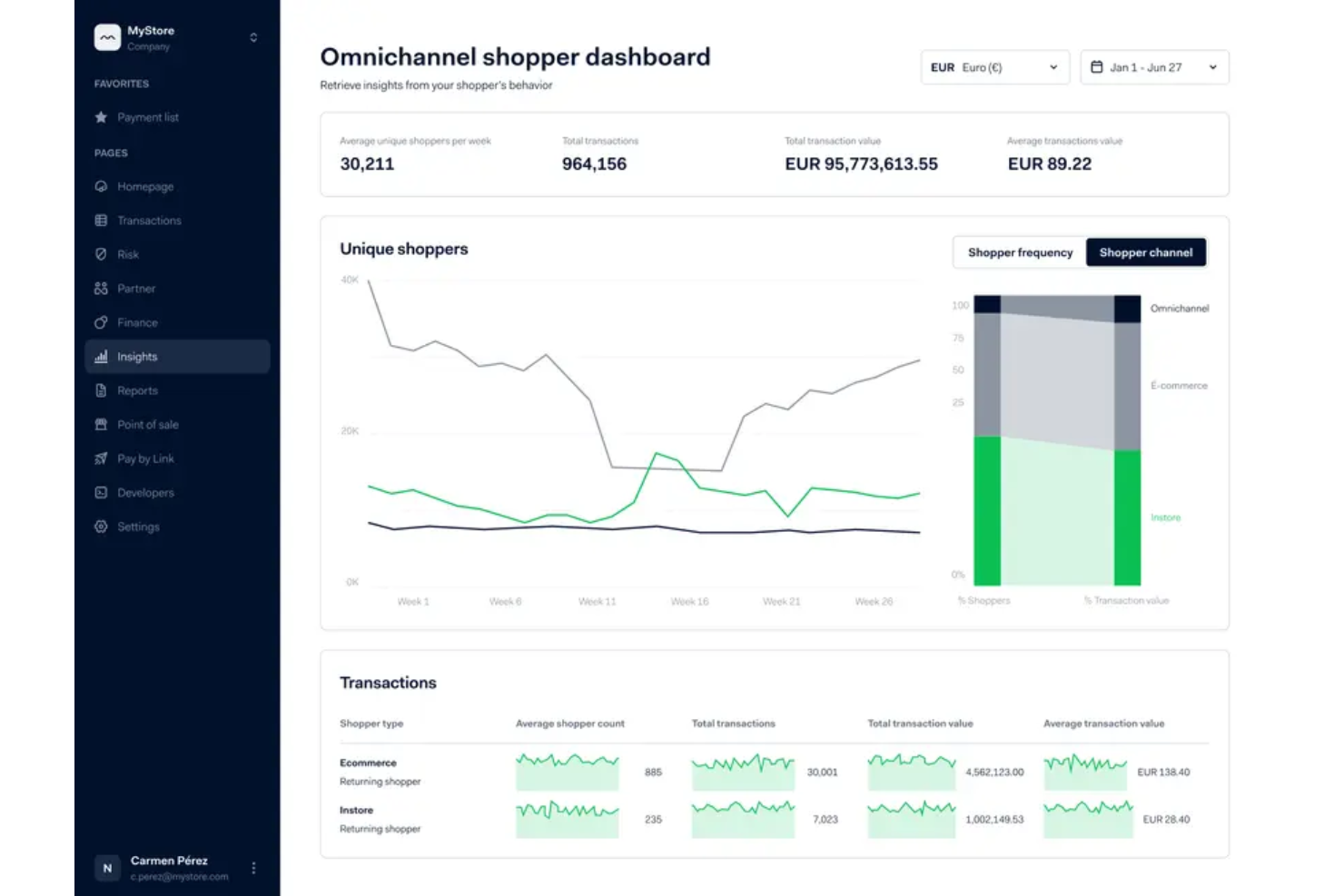Expand the MyStore company switcher
The image size is (1344, 896).
coord(252,37)
